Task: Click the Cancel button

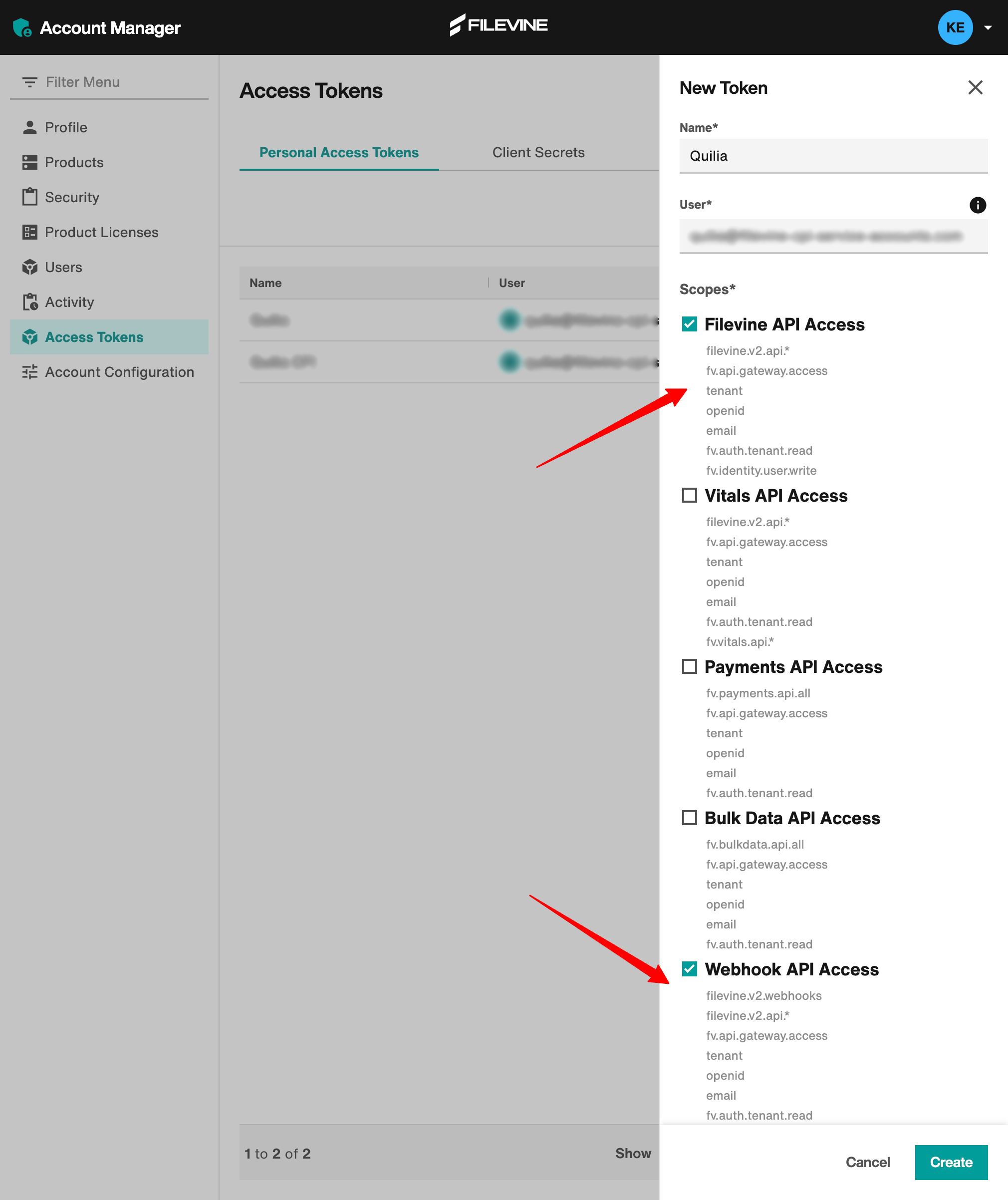Action: (x=867, y=1162)
